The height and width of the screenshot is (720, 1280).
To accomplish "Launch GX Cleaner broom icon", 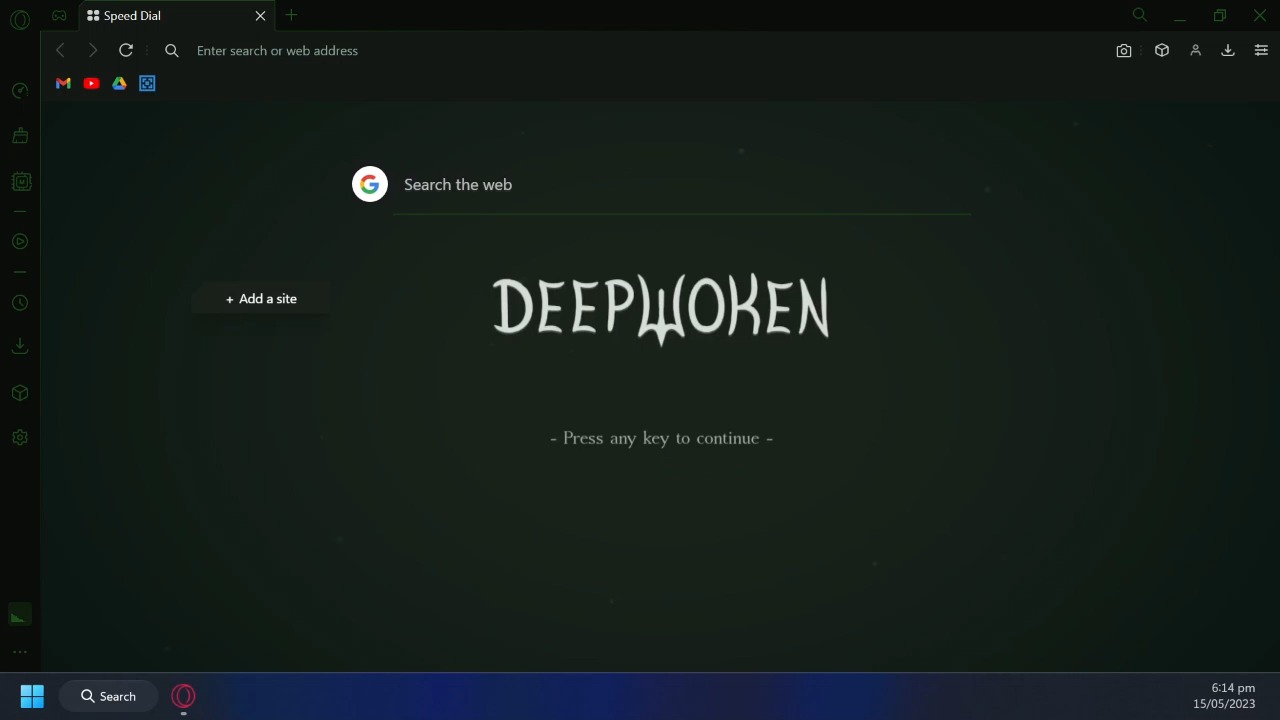I will (x=20, y=136).
